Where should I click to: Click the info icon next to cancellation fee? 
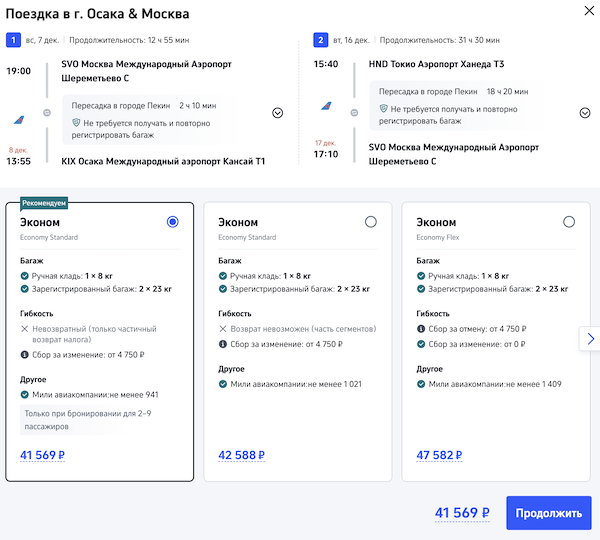tap(421, 328)
